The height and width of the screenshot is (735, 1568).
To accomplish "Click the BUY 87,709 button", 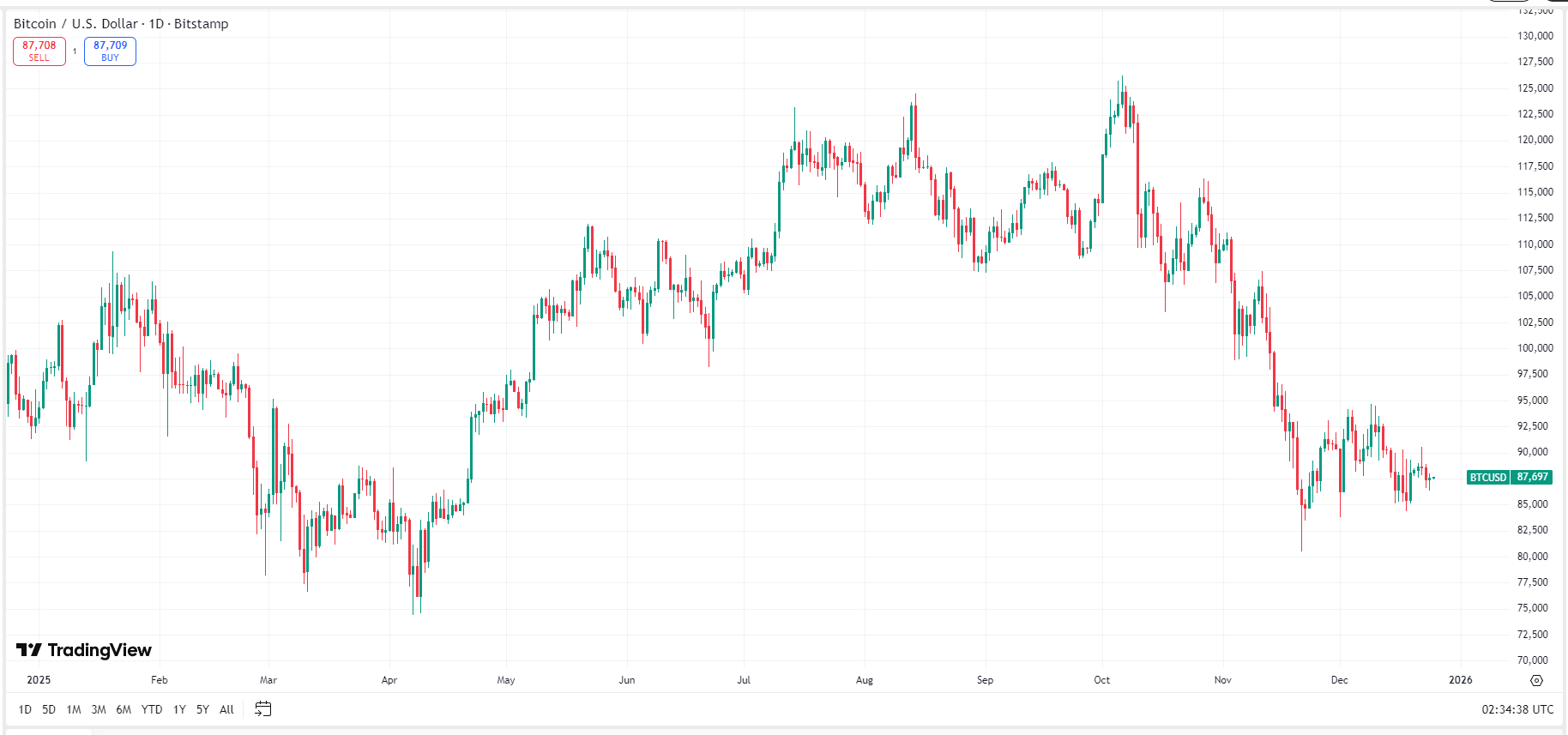I will point(110,51).
